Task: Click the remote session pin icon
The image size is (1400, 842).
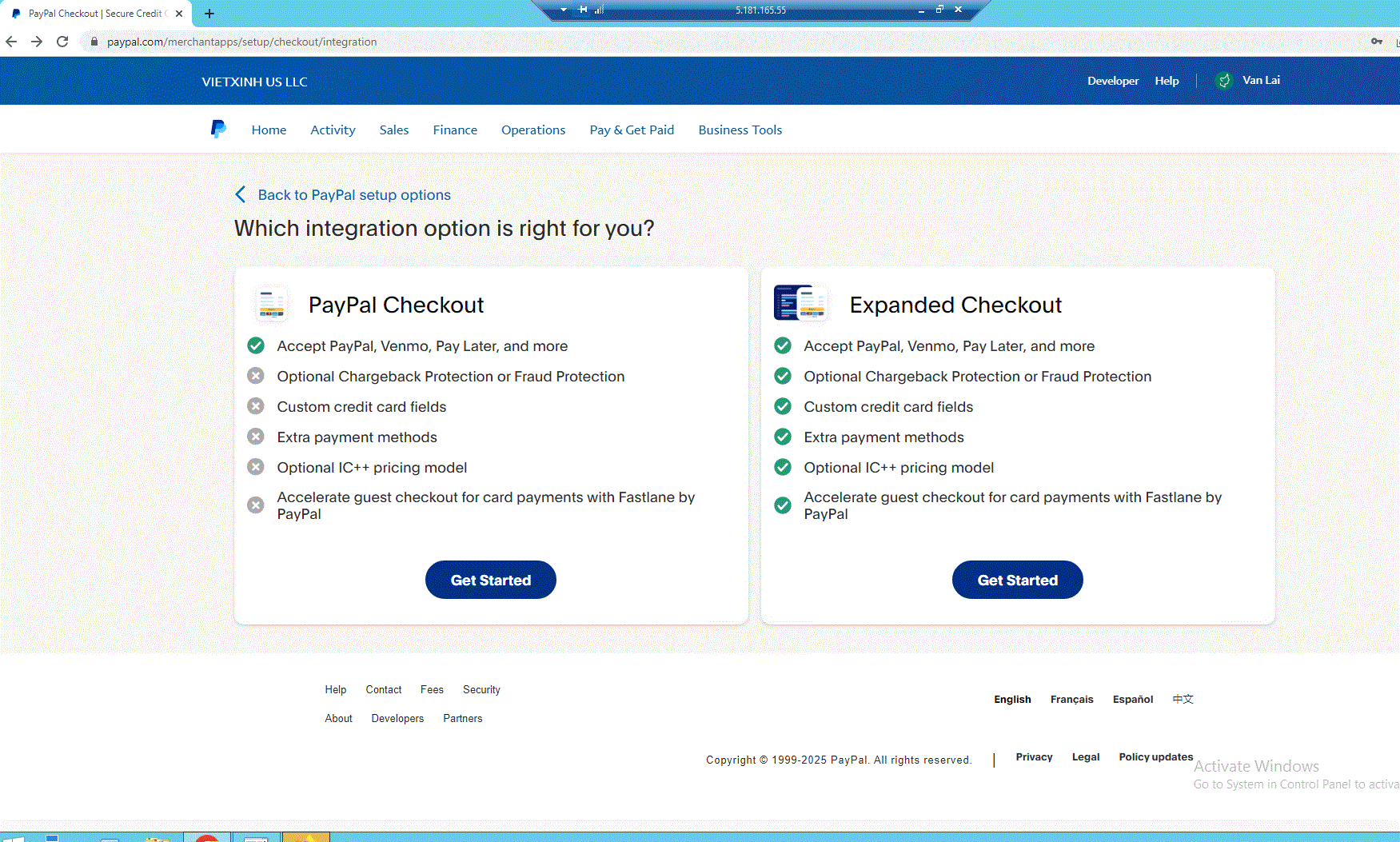Action: pos(583,10)
